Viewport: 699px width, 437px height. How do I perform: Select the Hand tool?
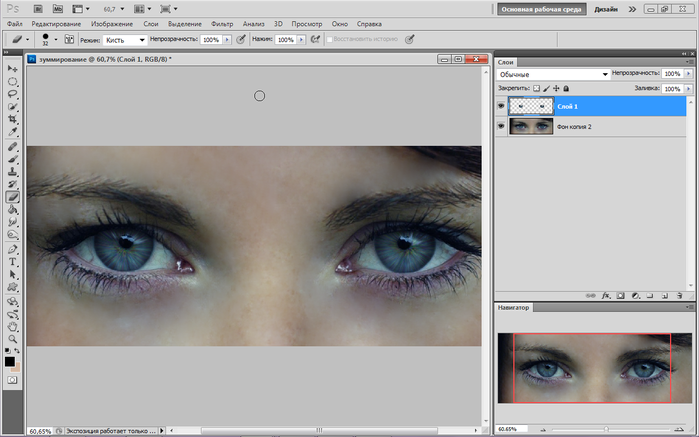click(x=13, y=325)
